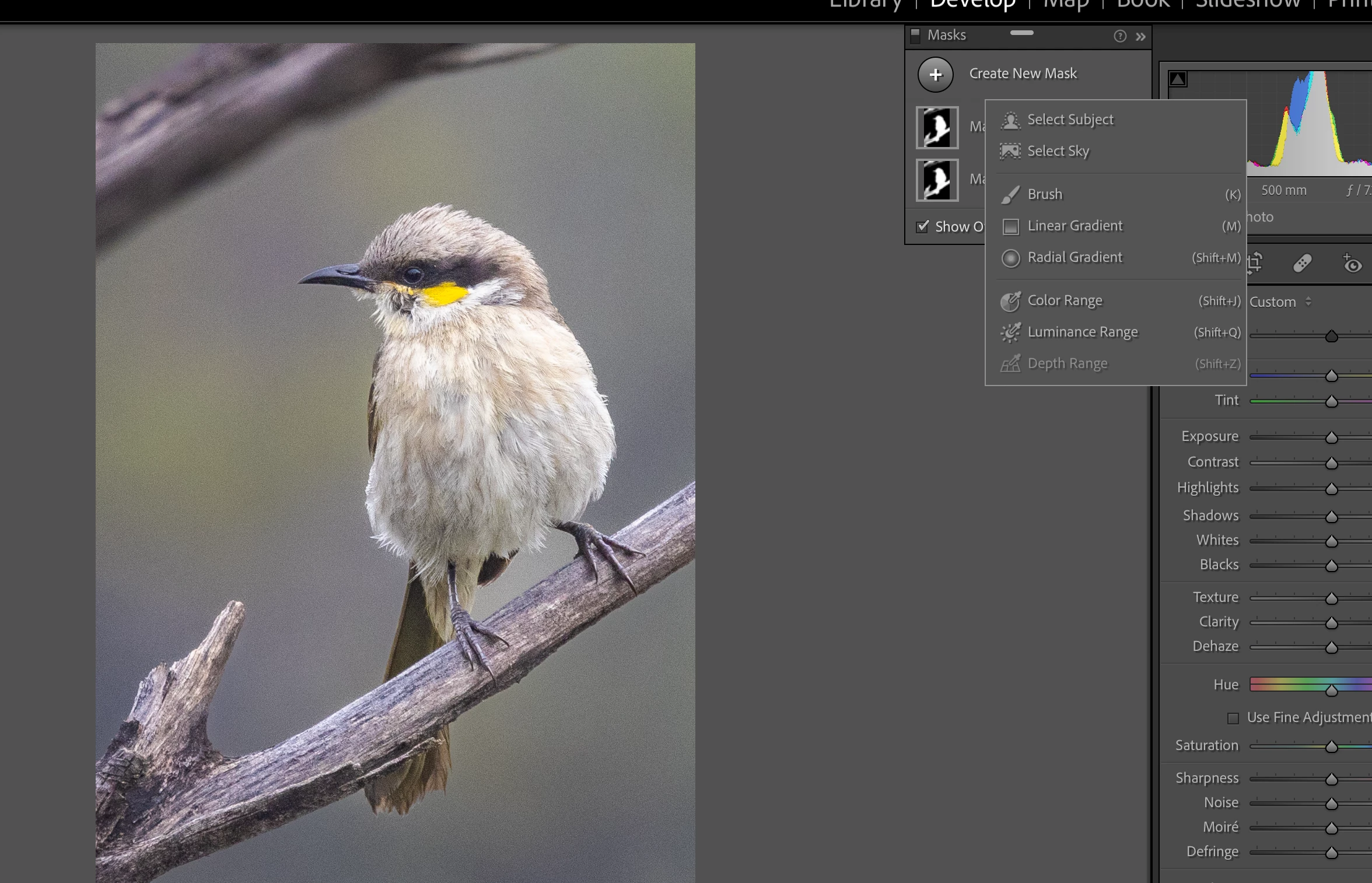Enable Use Fine Adjustment checkbox

click(1233, 718)
